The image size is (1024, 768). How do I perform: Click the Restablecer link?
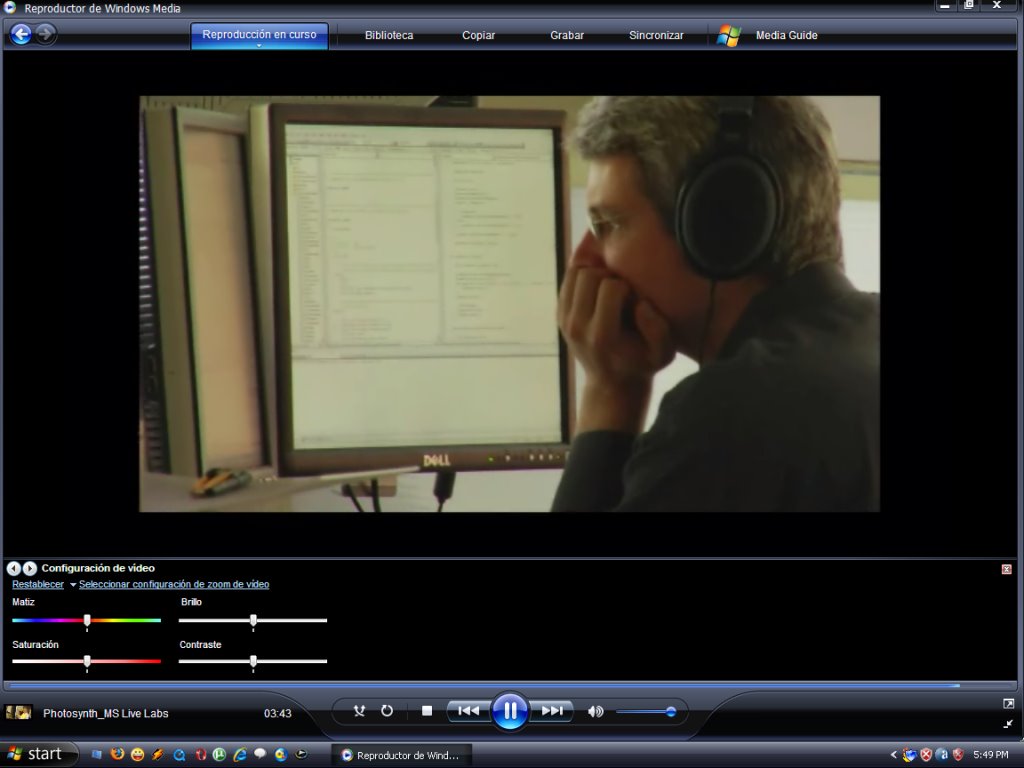38,584
